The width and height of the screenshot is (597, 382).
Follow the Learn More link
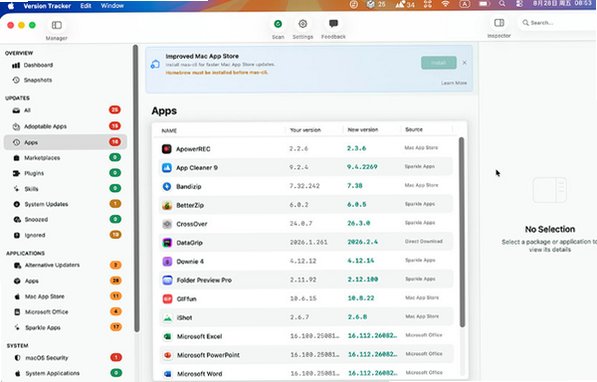point(454,83)
